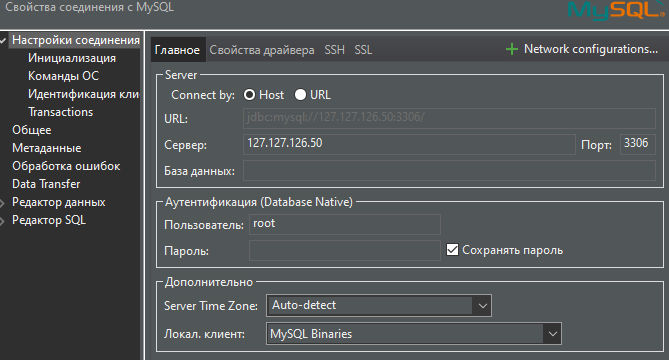Image resolution: width=669 pixels, height=360 pixels.
Task: Open Команды ОС settings page
Action: [x=64, y=76]
